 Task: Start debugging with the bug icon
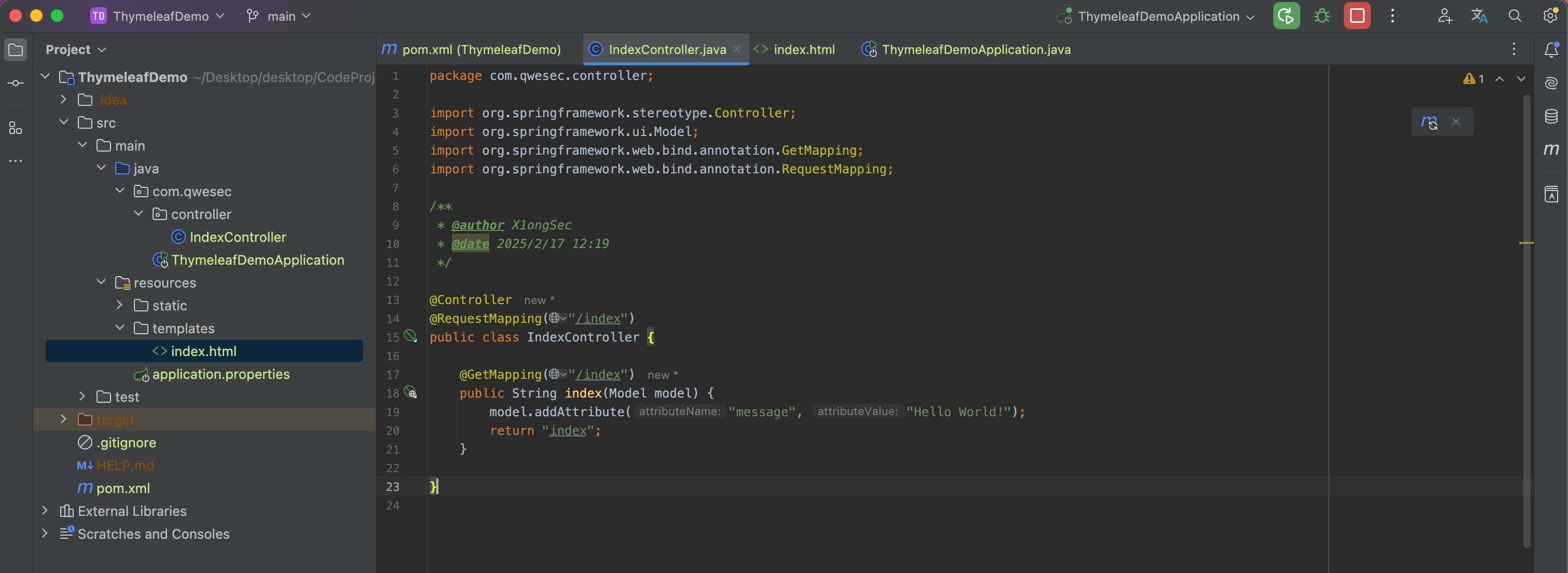tap(1322, 16)
